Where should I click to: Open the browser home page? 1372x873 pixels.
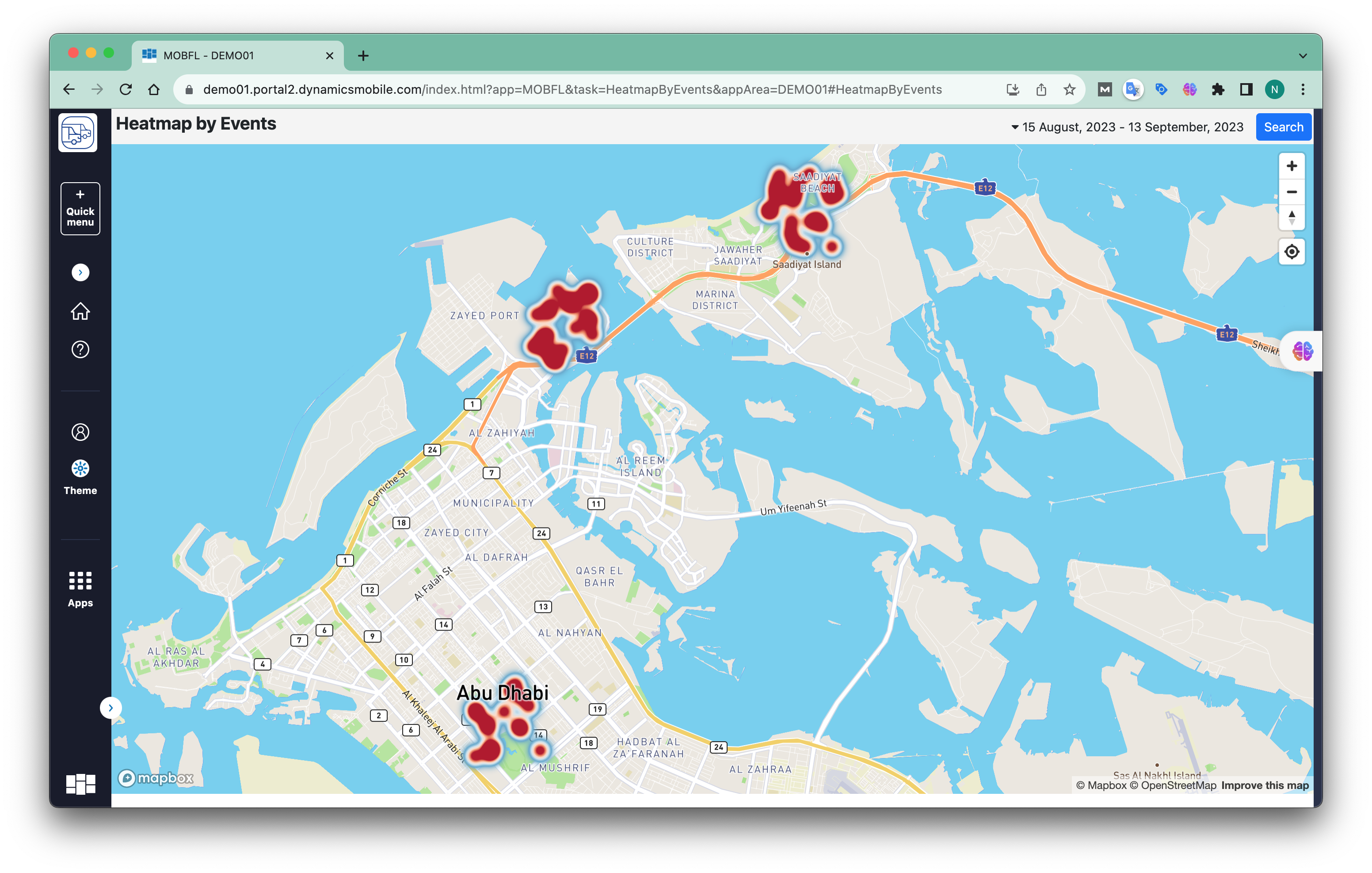pyautogui.click(x=154, y=89)
